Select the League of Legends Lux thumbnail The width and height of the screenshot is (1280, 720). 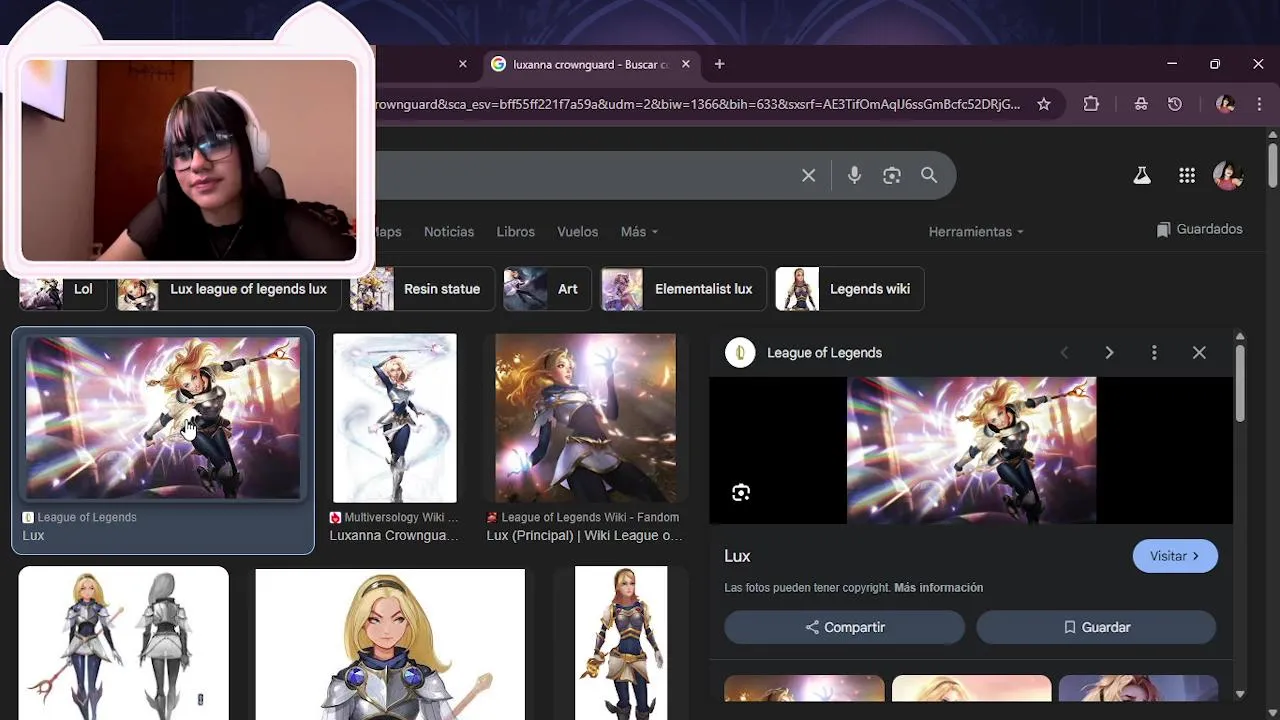coord(163,418)
